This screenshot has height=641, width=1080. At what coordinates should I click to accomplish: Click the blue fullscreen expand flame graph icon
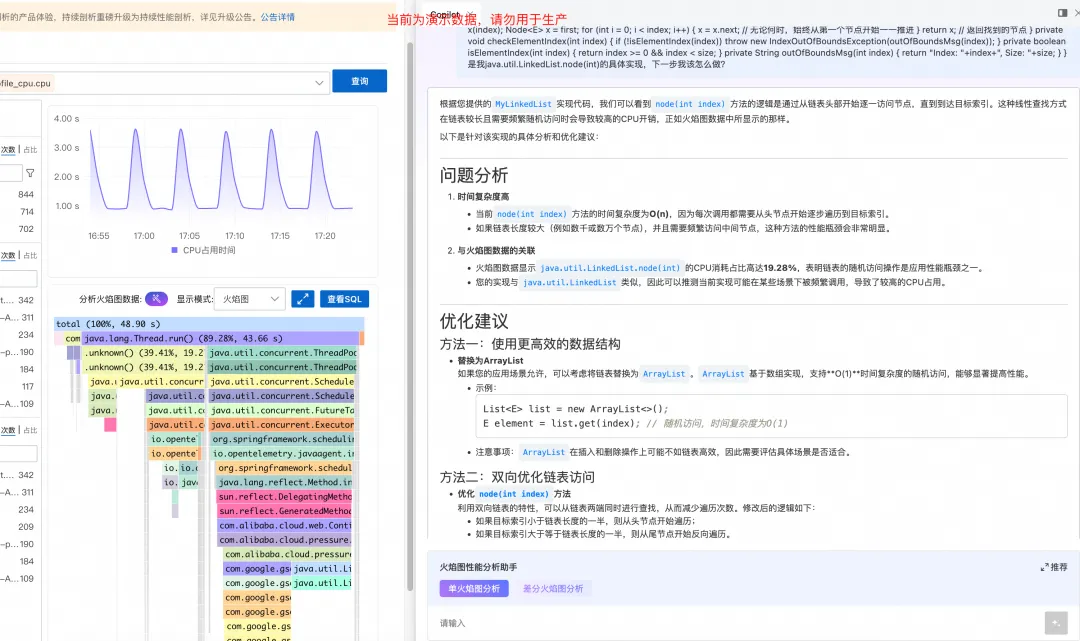302,299
